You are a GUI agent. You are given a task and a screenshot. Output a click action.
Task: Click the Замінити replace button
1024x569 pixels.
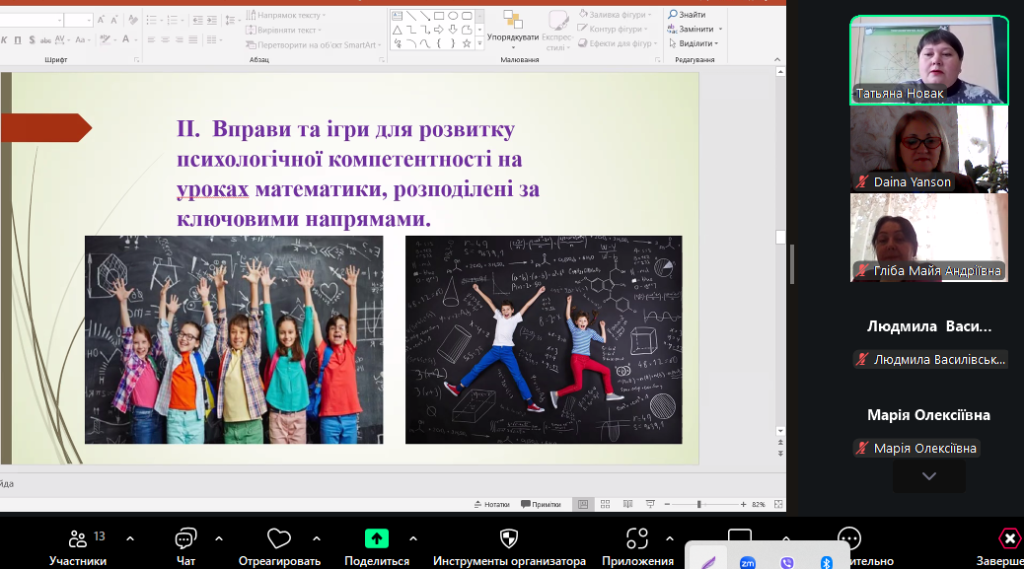point(695,29)
